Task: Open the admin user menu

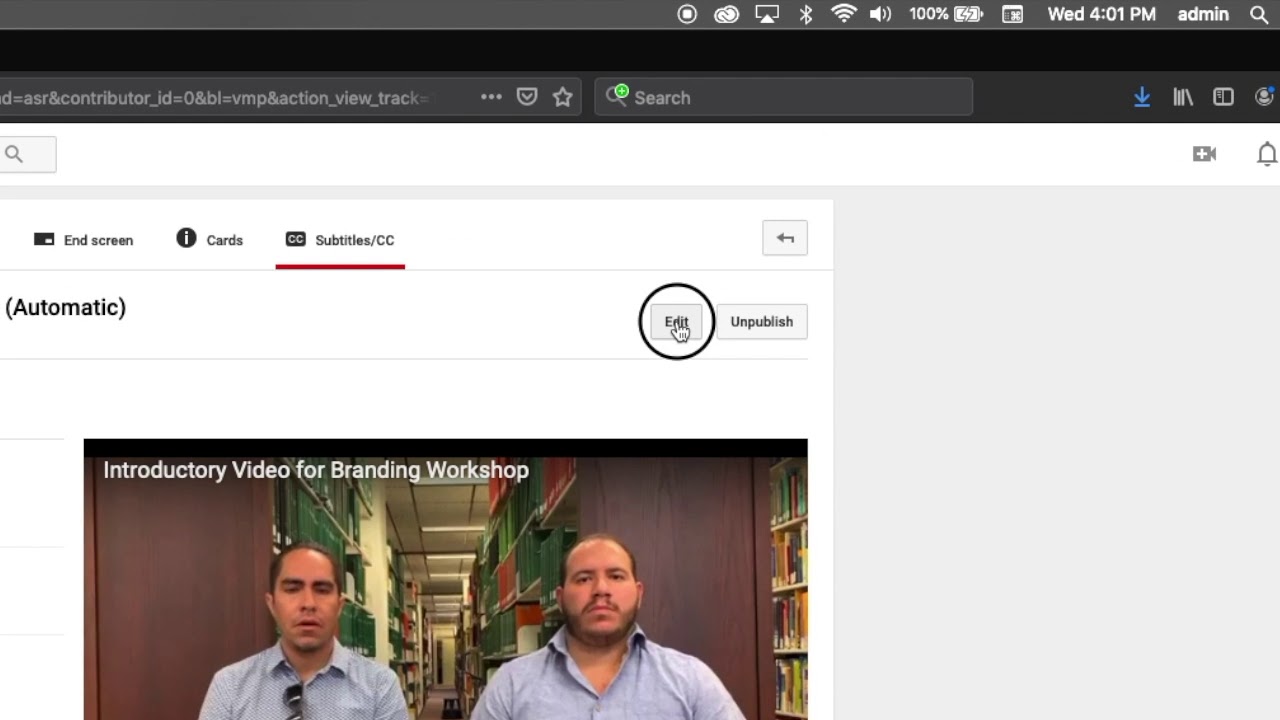Action: pos(1203,14)
